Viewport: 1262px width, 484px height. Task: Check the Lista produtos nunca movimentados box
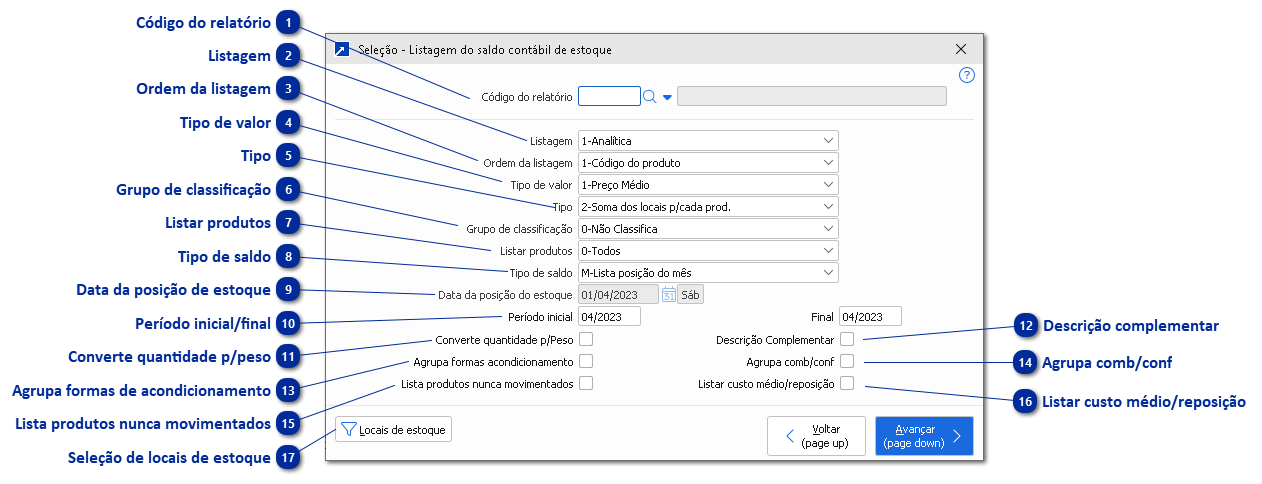[586, 383]
